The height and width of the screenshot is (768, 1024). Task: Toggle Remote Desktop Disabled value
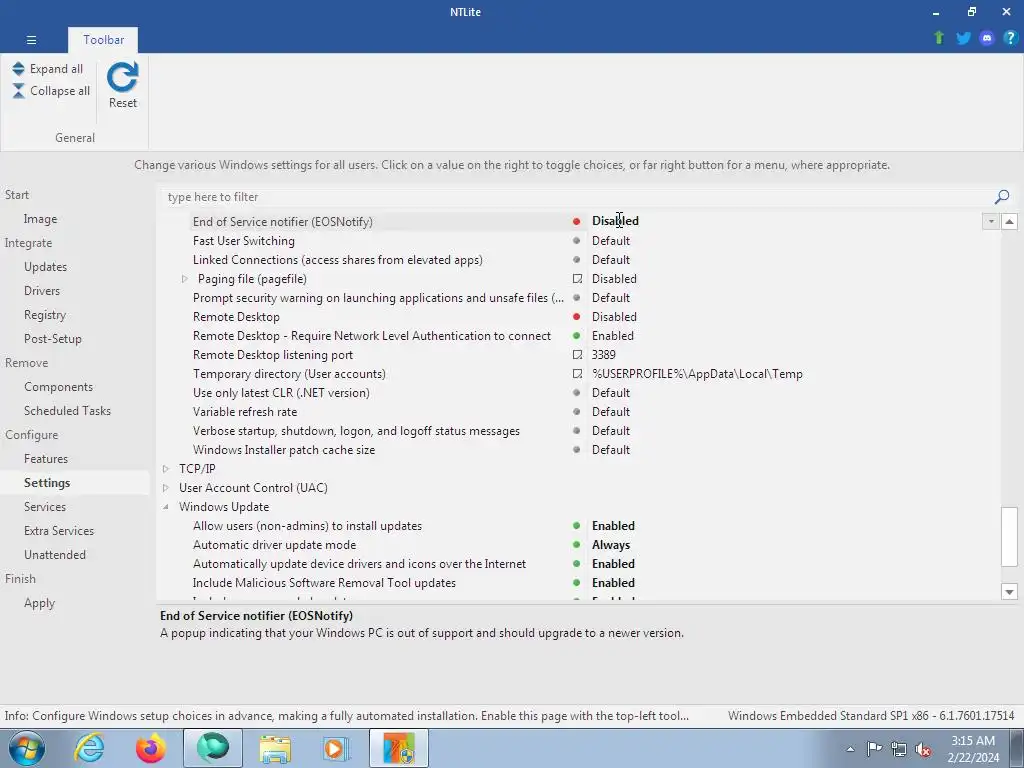coord(614,317)
